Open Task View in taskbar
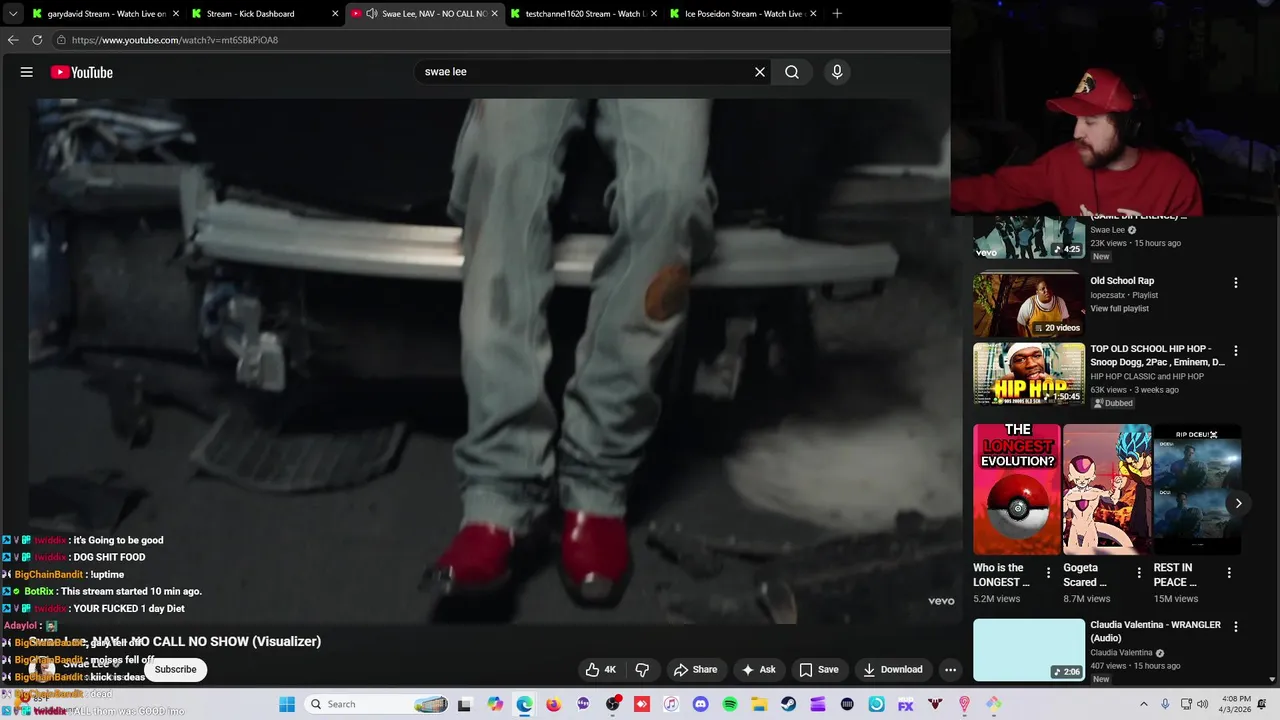 click(x=464, y=705)
